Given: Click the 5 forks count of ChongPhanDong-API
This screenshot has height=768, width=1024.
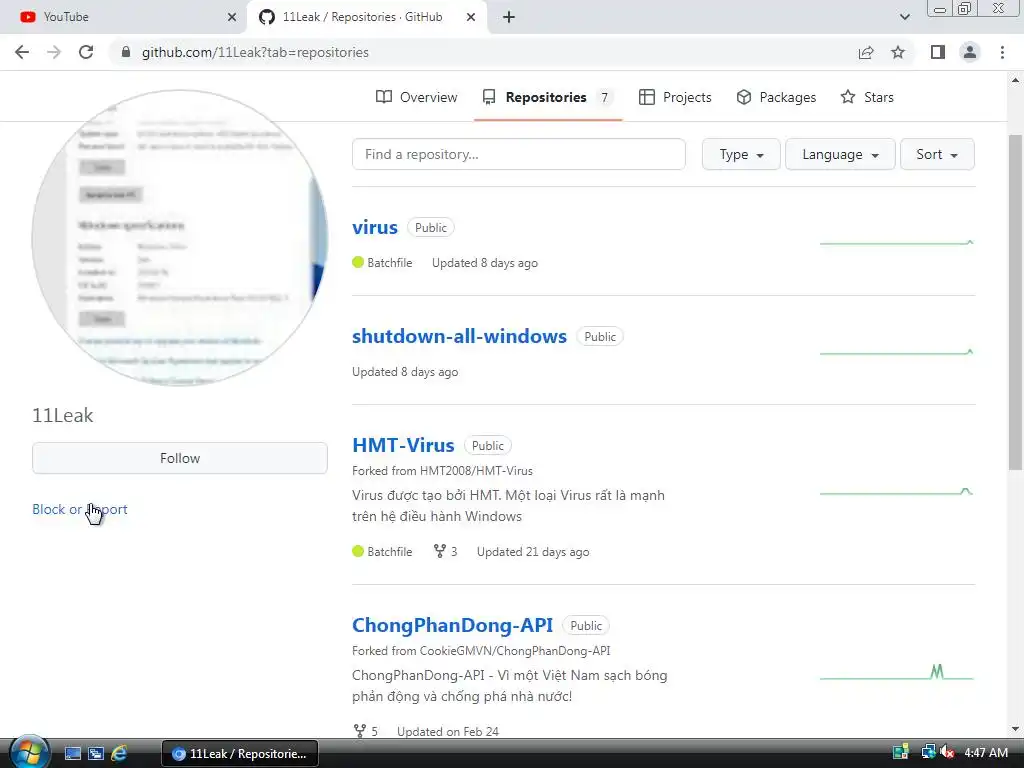Looking at the screenshot, I should point(366,731).
